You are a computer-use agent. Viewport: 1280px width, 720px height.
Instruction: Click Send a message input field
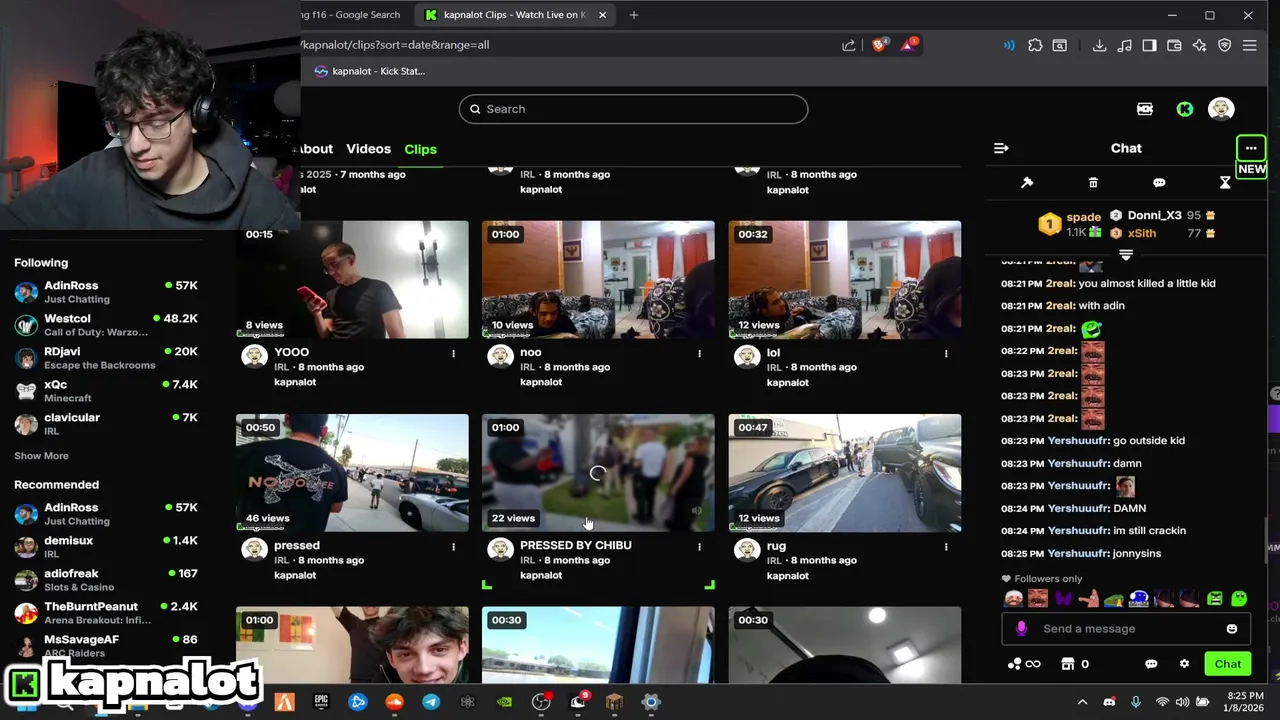[1125, 629]
